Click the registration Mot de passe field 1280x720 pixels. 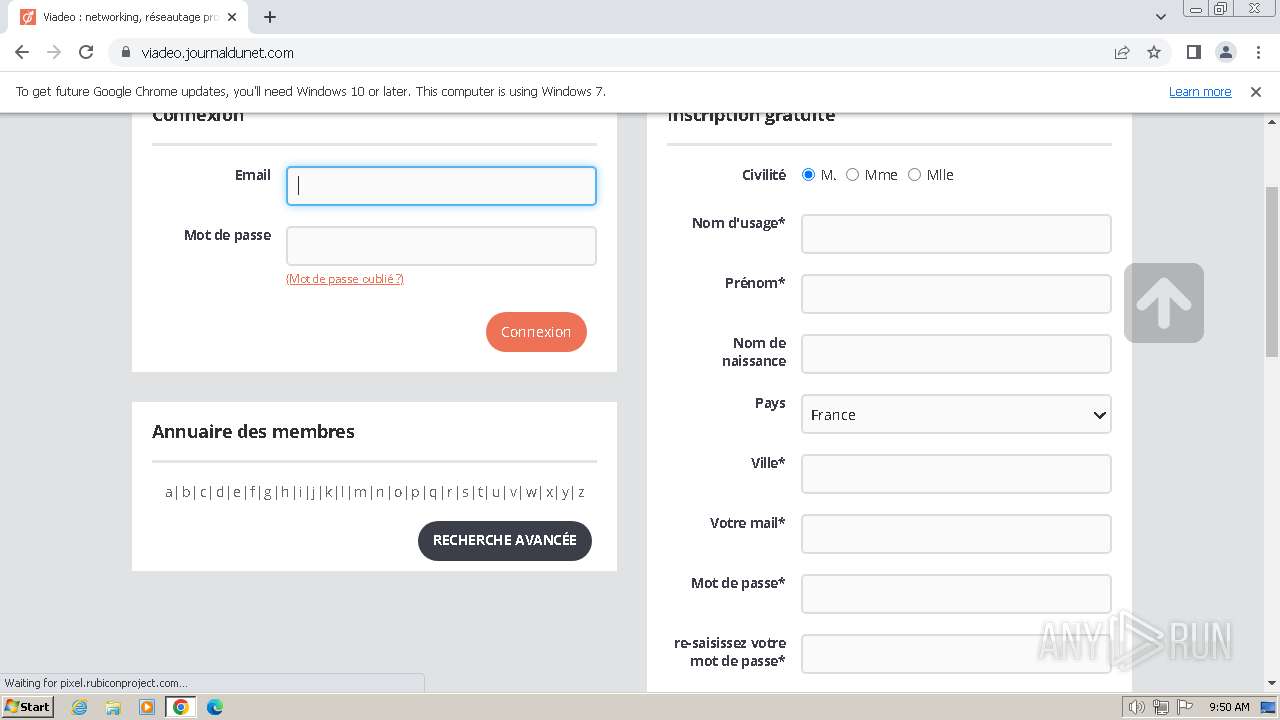pyautogui.click(x=956, y=594)
